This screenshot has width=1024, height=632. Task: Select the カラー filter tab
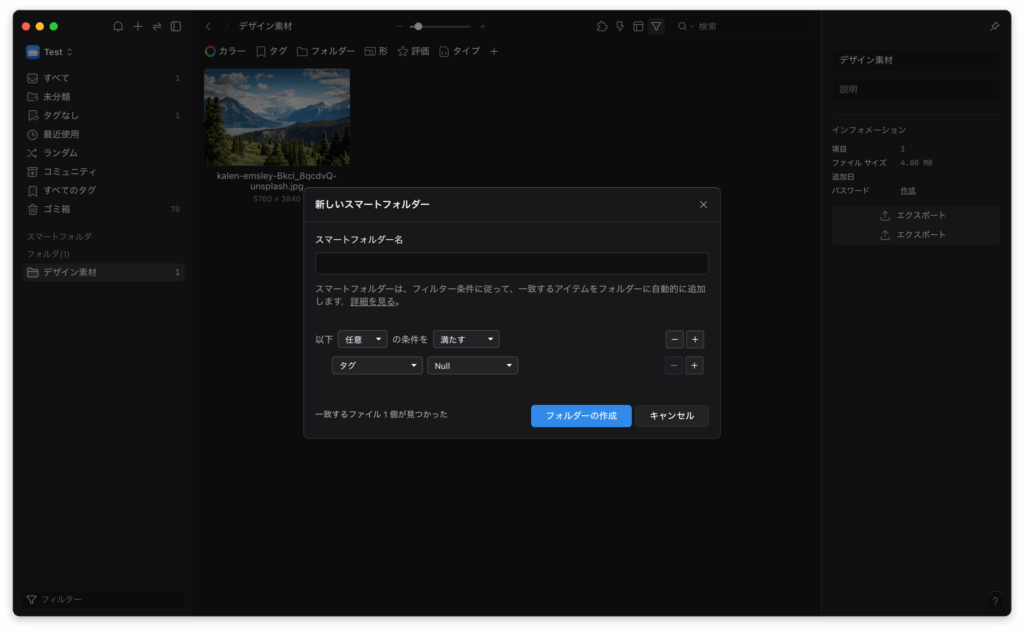[225, 51]
